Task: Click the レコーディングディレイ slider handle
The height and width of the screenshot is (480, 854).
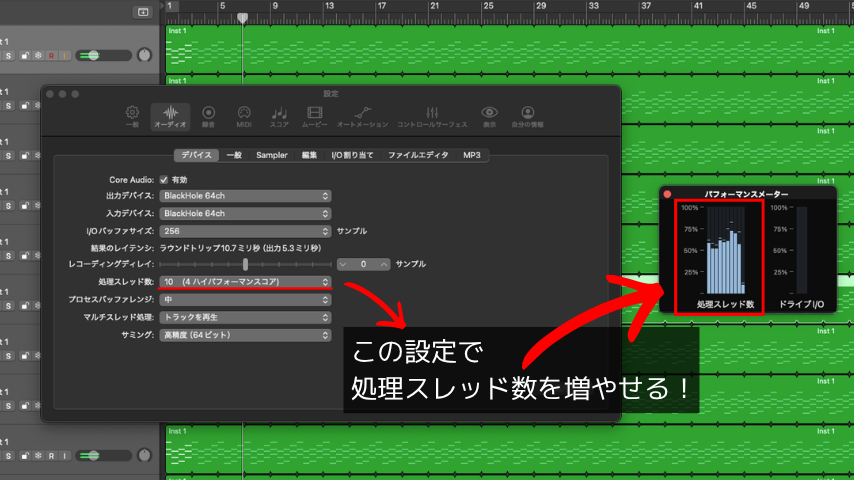Action: [x=245, y=264]
